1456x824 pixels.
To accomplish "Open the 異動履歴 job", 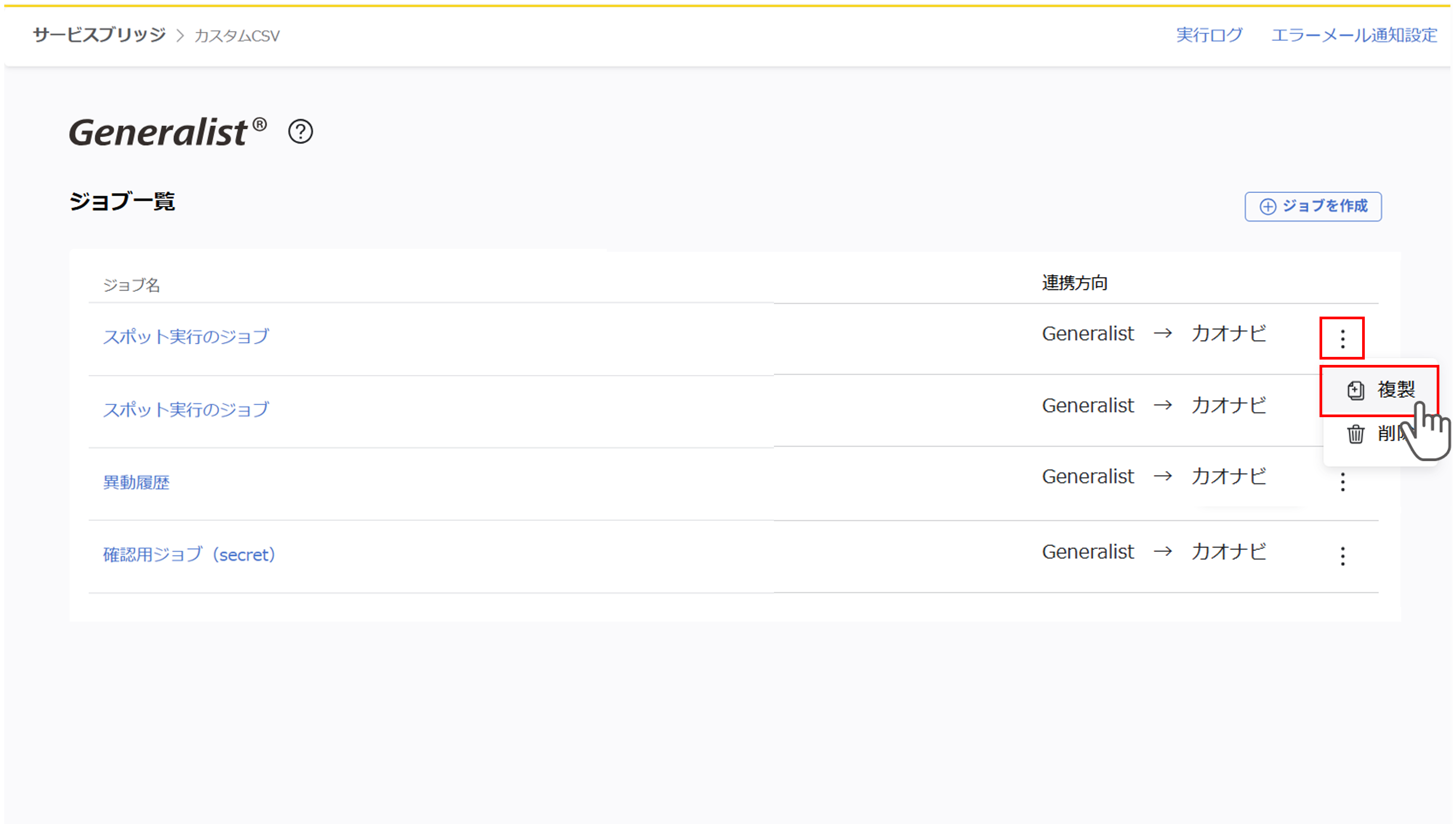I will 136,482.
